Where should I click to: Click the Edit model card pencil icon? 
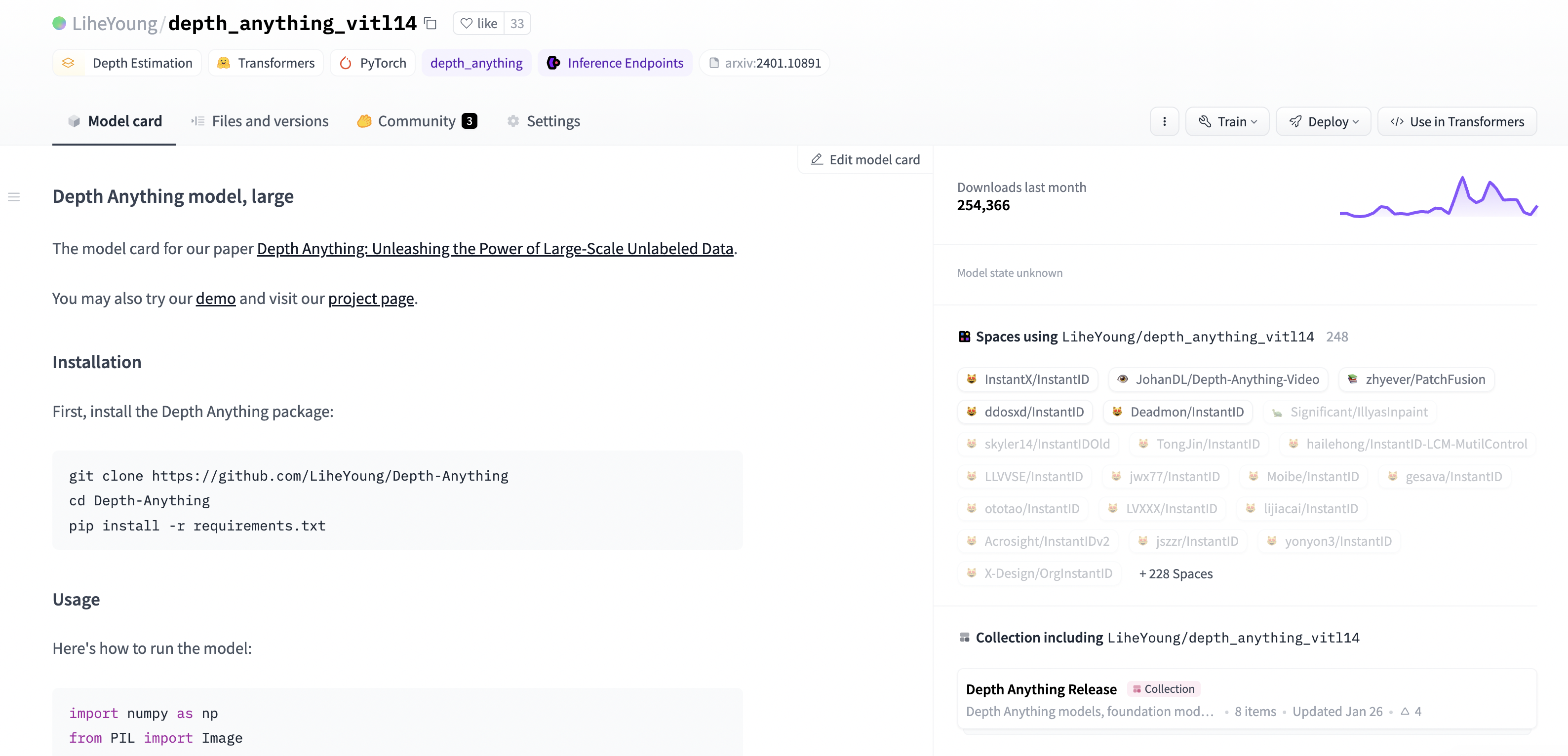point(817,159)
